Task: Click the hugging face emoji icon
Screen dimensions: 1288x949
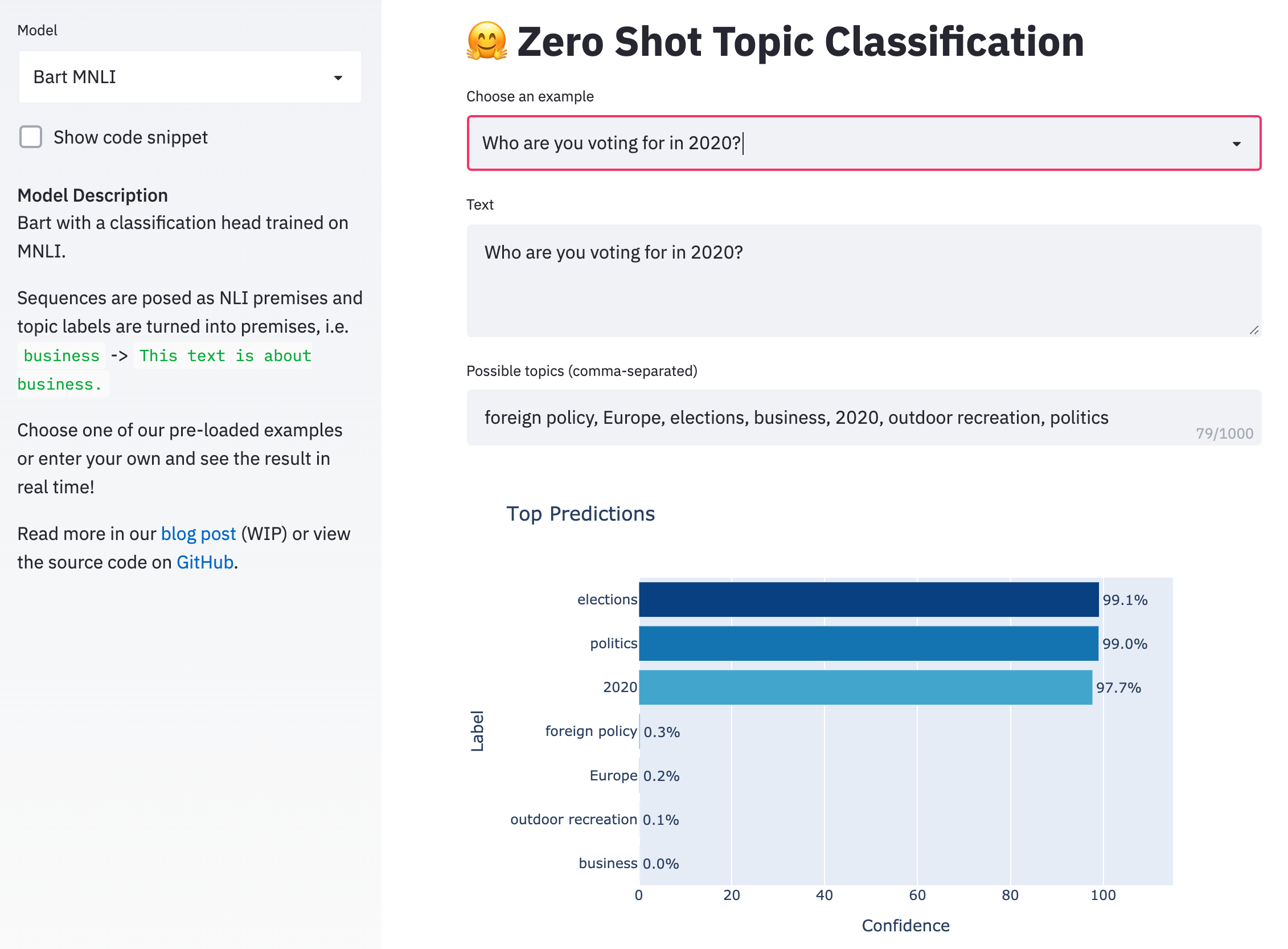Action: pos(486,42)
